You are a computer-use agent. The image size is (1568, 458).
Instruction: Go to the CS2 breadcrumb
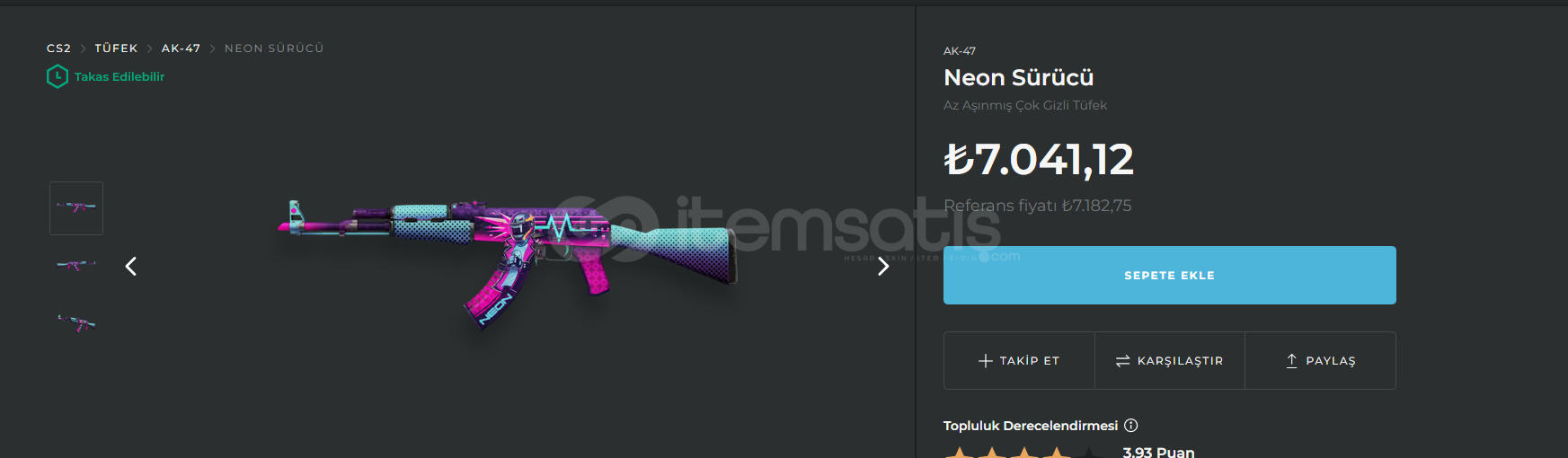58,48
